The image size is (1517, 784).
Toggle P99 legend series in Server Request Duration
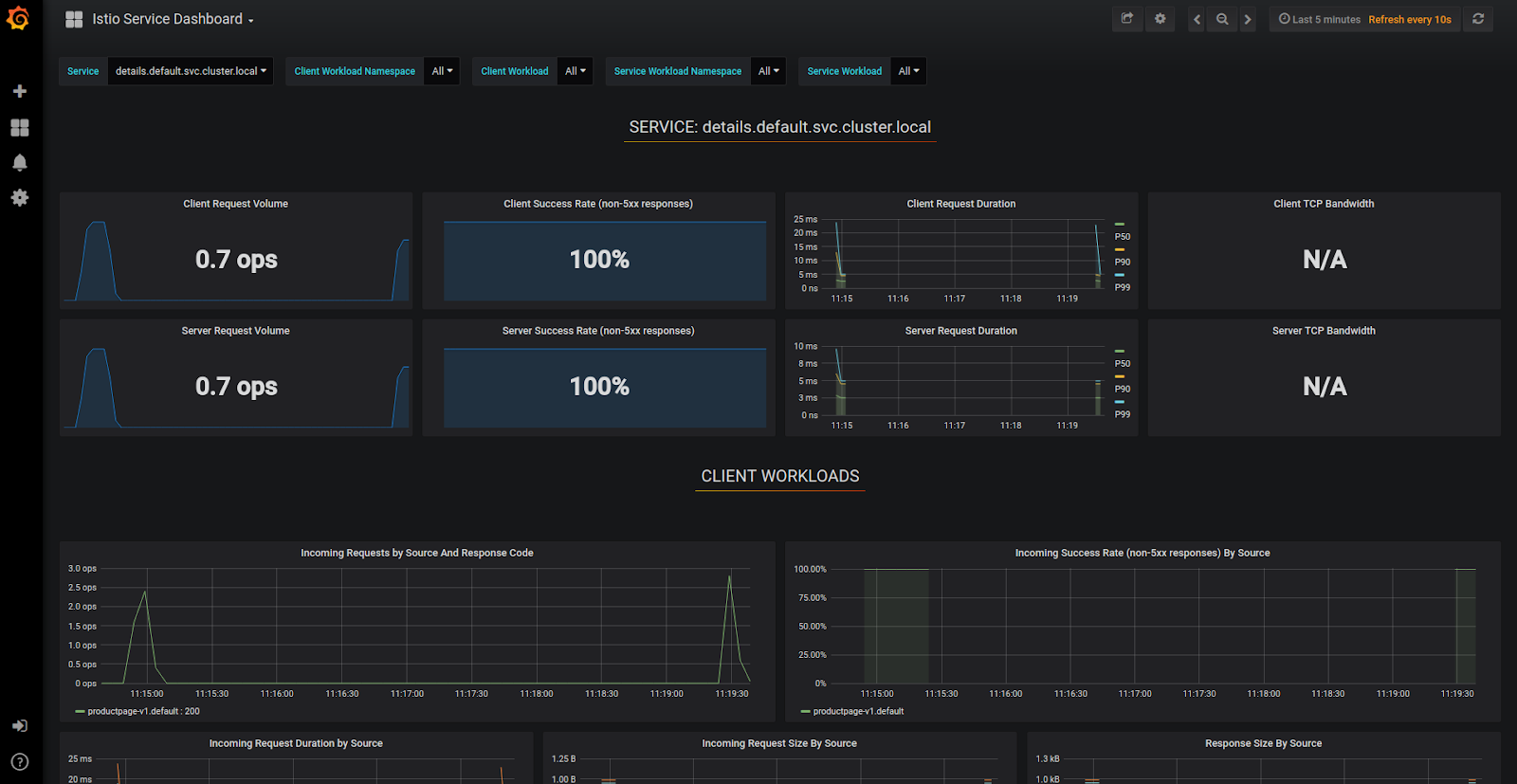click(x=1122, y=414)
